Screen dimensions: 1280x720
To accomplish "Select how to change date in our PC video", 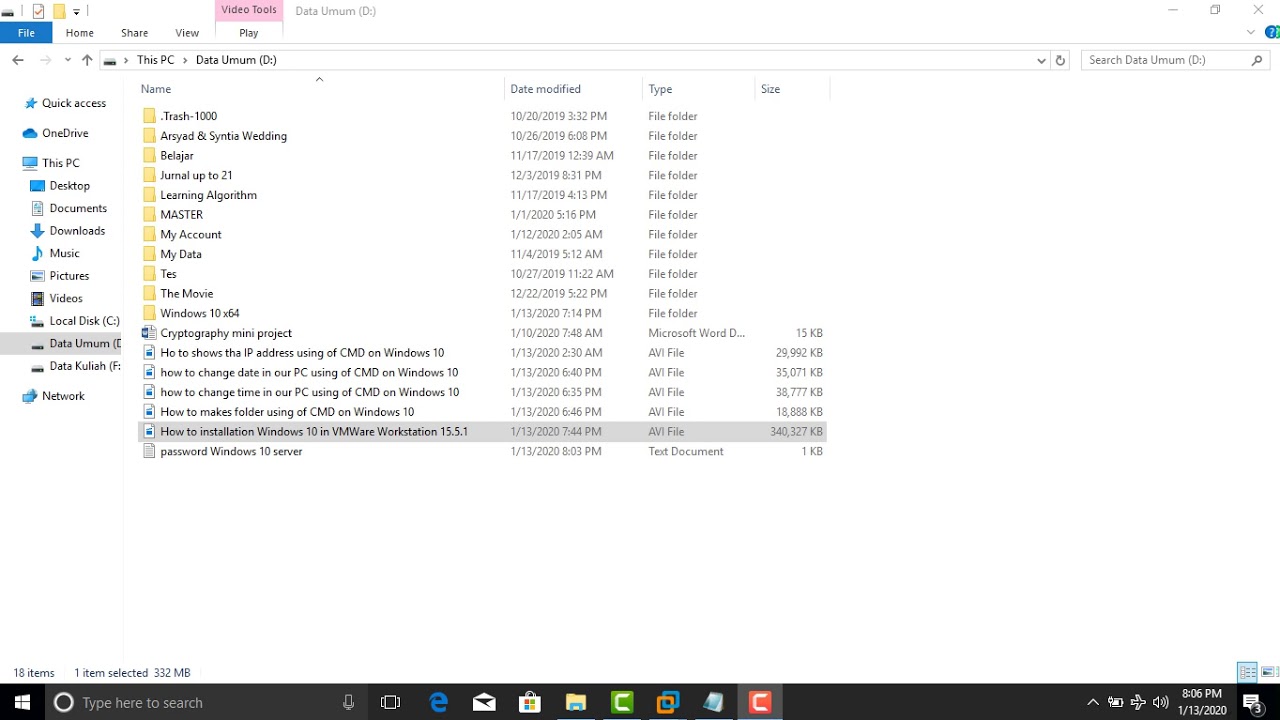I will (309, 372).
